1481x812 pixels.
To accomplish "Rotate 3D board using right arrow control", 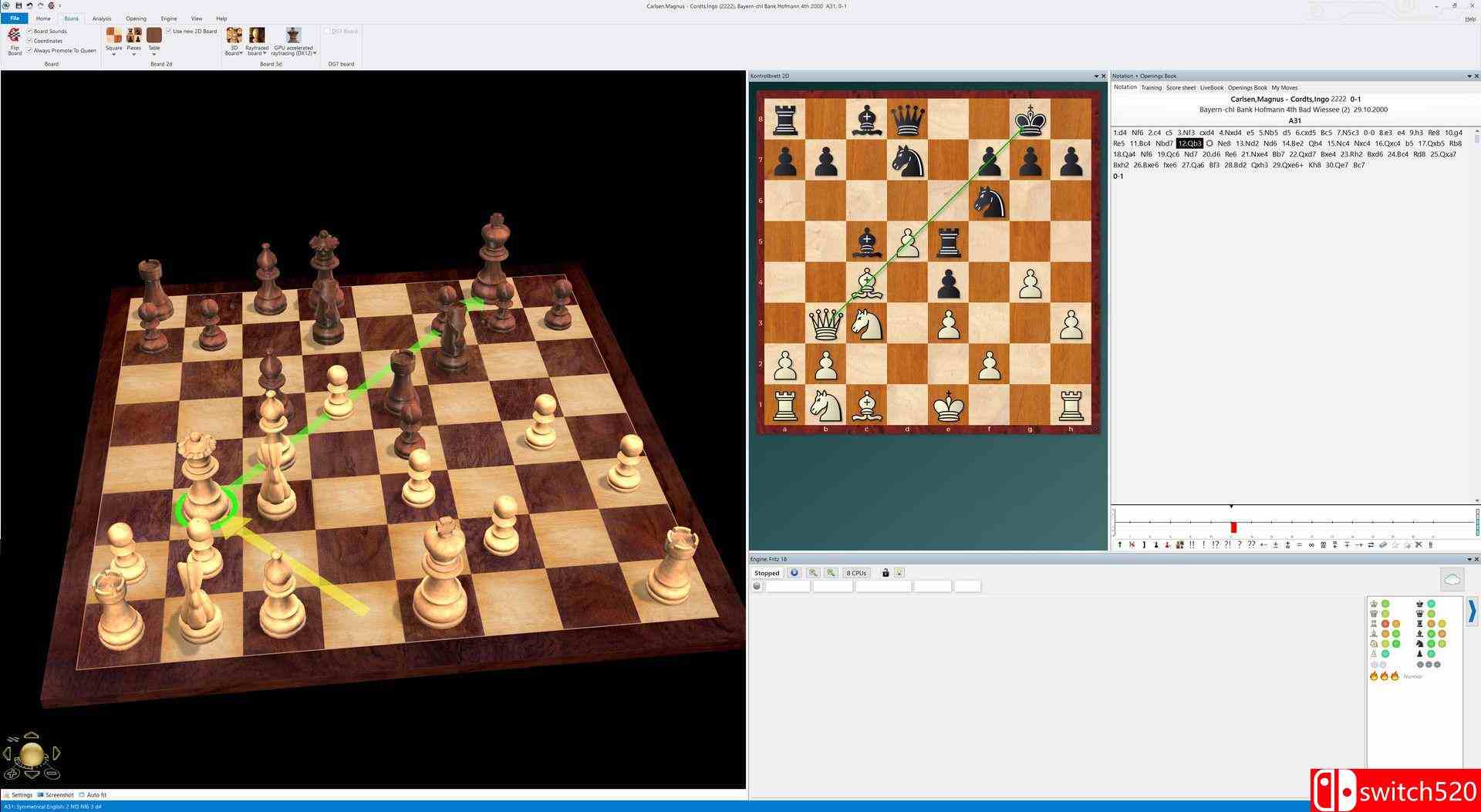I will pos(56,753).
